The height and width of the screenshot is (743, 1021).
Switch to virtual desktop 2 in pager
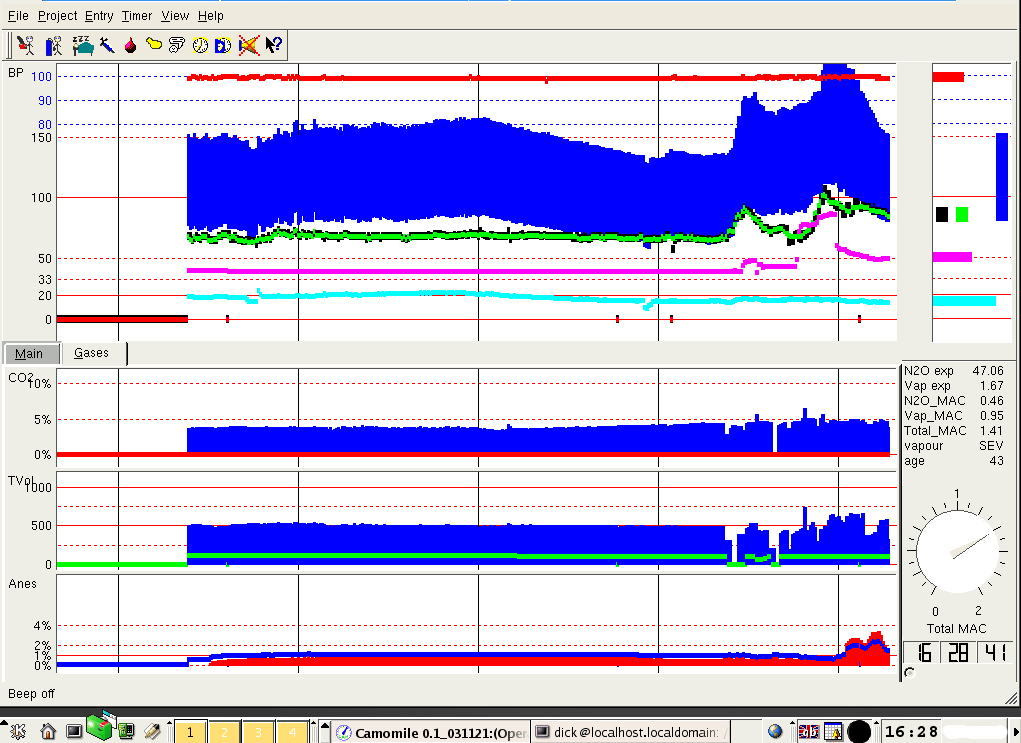point(224,732)
